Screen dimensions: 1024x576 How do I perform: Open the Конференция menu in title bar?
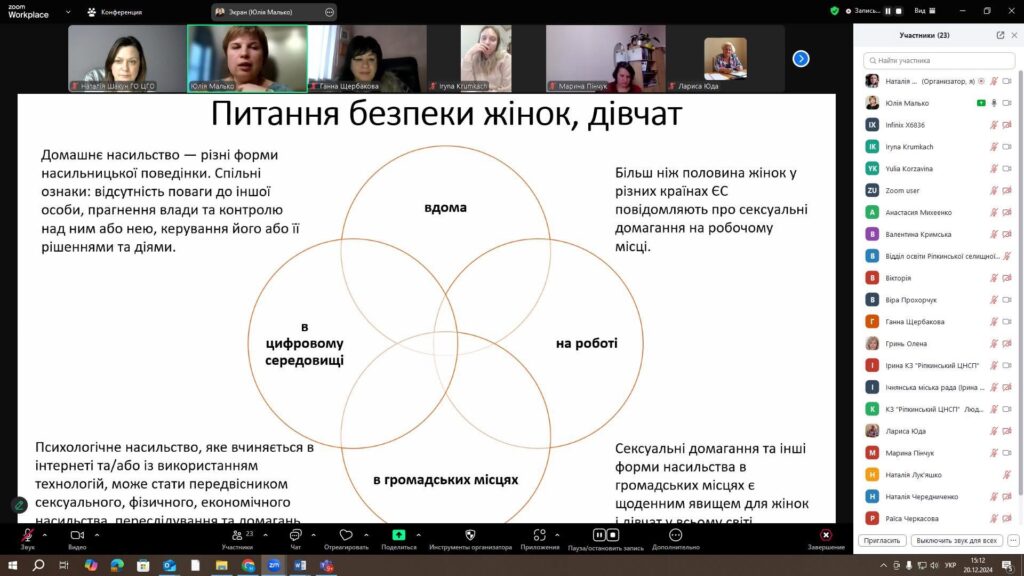pos(115,12)
